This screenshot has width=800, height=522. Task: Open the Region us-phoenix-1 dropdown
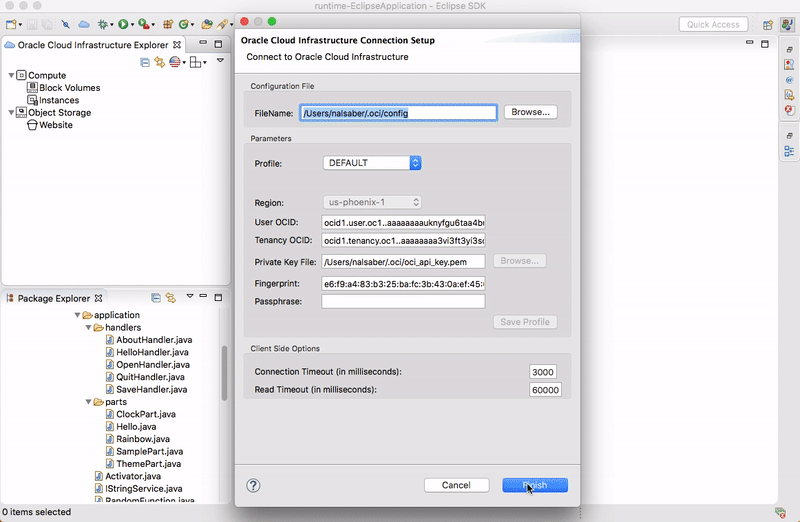point(372,202)
